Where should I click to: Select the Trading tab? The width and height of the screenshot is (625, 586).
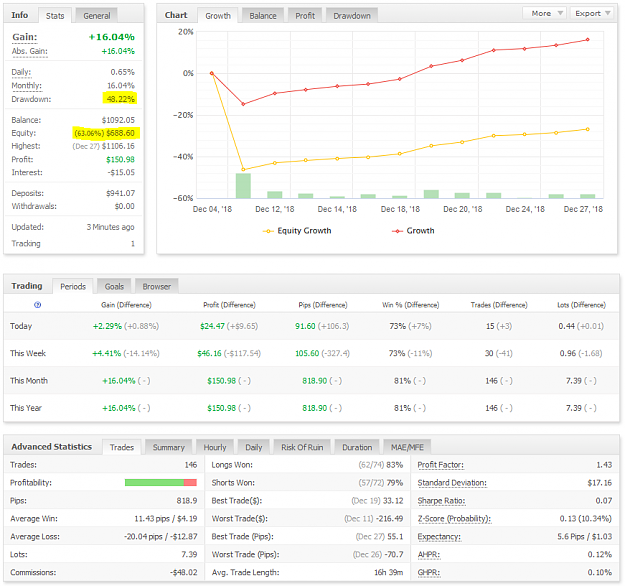(x=27, y=286)
